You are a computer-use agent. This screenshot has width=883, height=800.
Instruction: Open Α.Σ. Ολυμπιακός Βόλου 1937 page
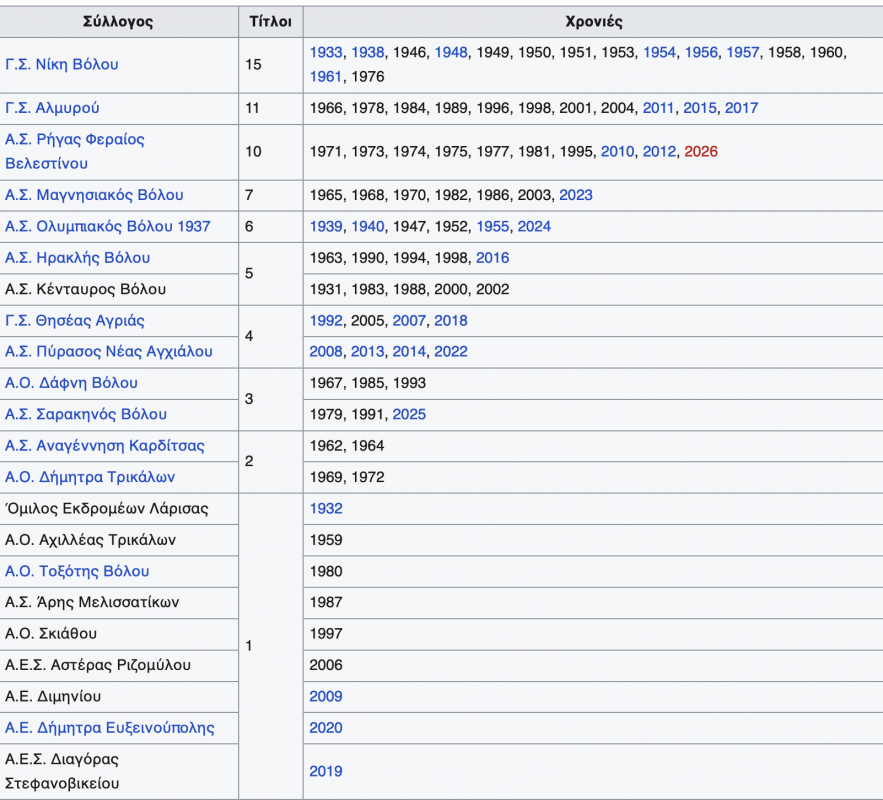108,226
